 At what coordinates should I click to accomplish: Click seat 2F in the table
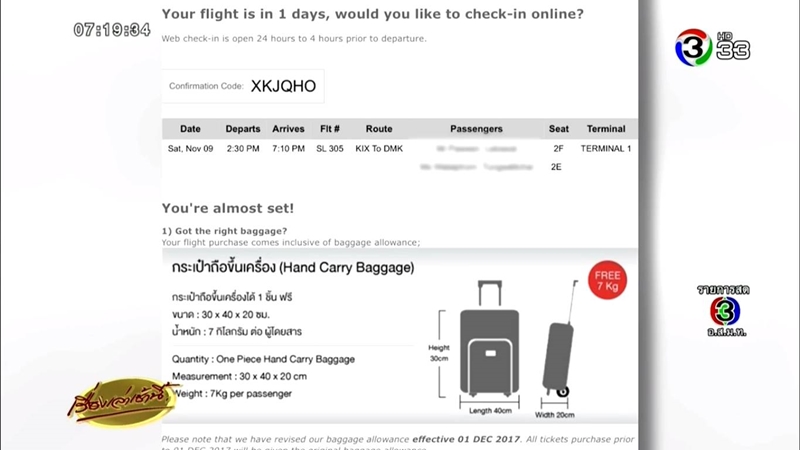[x=558, y=148]
